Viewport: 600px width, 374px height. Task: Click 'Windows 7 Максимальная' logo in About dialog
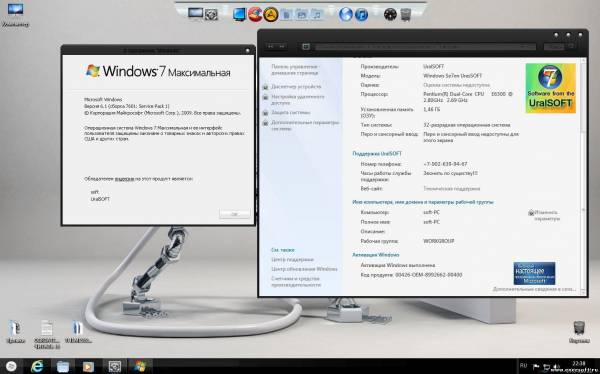pyautogui.click(x=158, y=71)
